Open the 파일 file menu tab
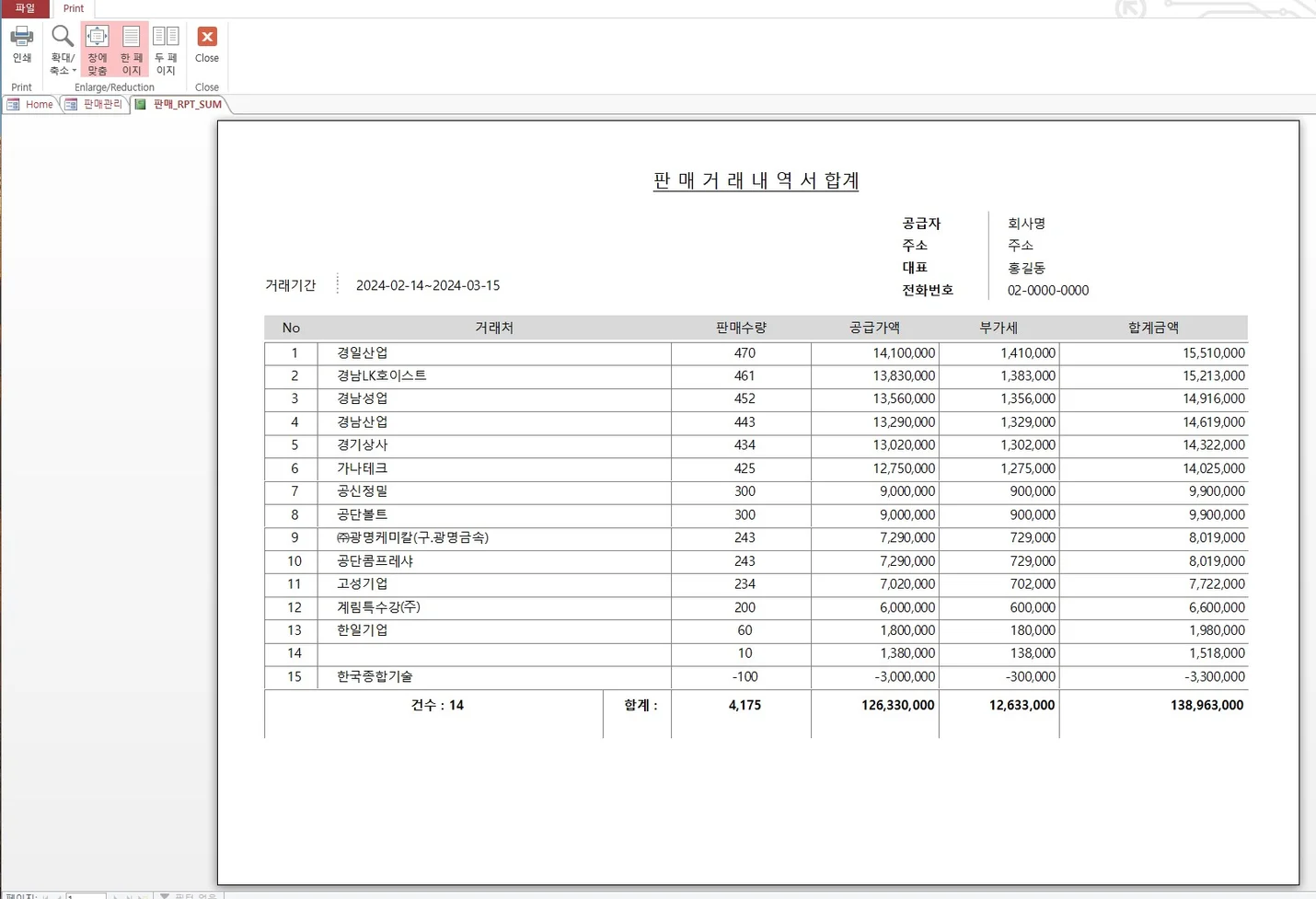1316x899 pixels. click(x=25, y=8)
